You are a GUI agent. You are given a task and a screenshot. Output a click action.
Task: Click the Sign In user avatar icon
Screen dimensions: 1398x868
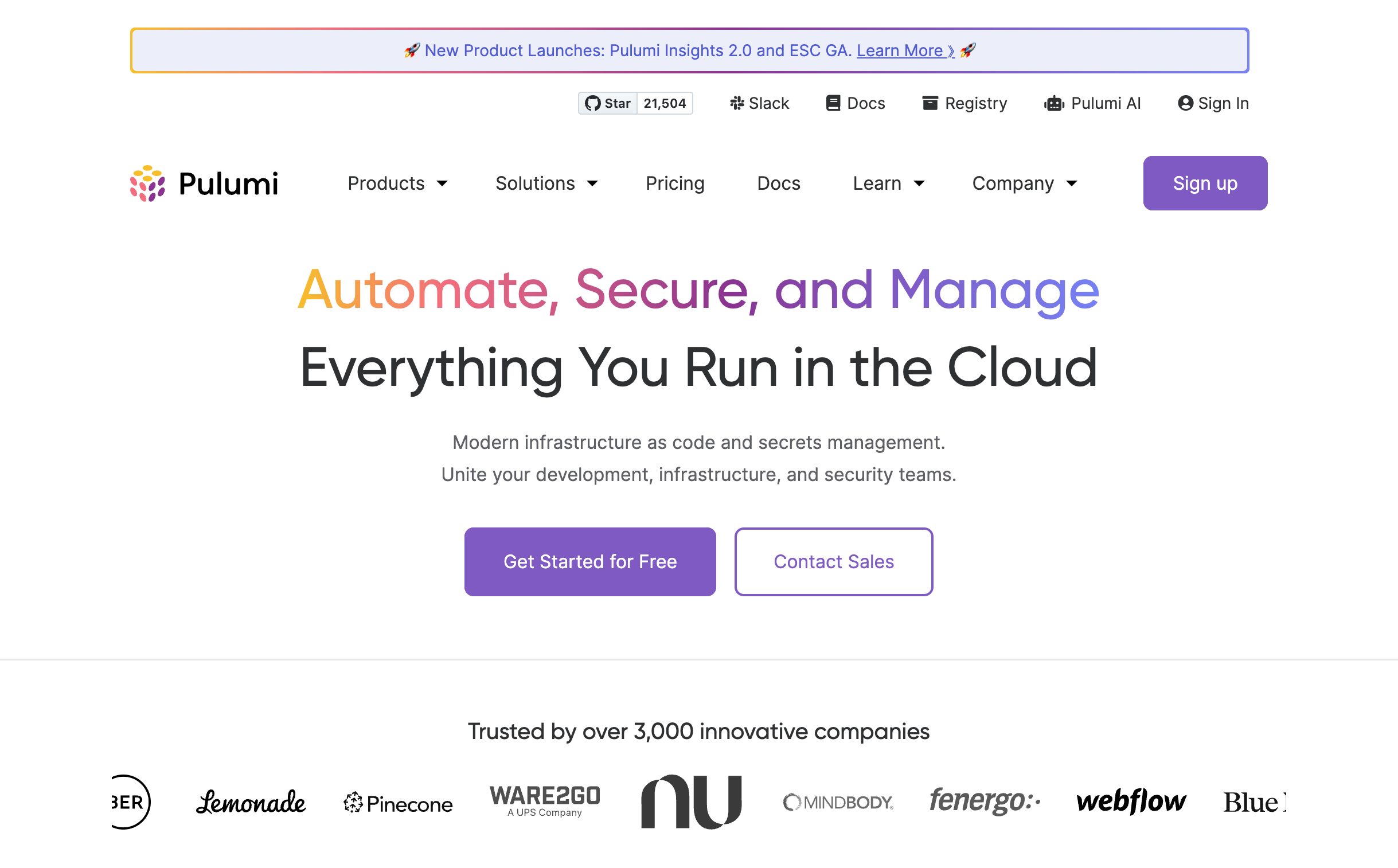tap(1186, 103)
